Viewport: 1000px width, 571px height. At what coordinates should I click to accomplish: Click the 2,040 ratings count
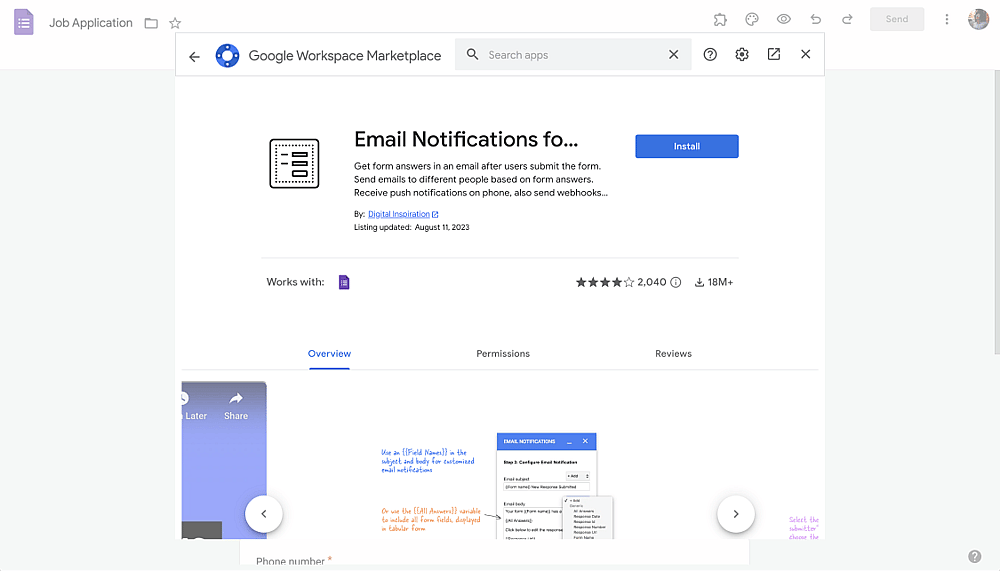[652, 282]
